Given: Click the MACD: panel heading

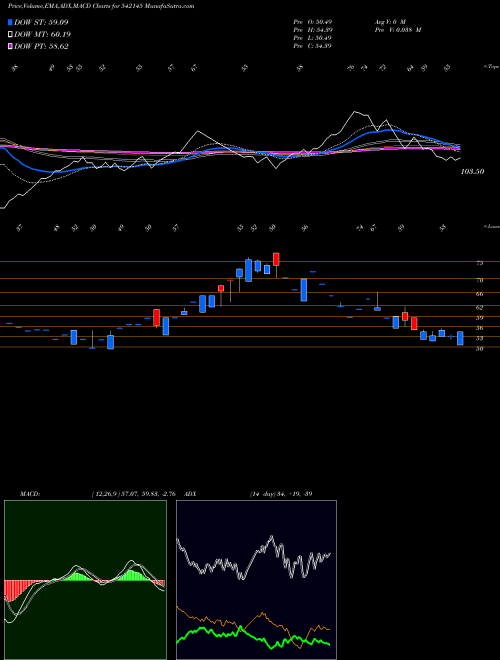Looking at the screenshot, I should (29, 494).
